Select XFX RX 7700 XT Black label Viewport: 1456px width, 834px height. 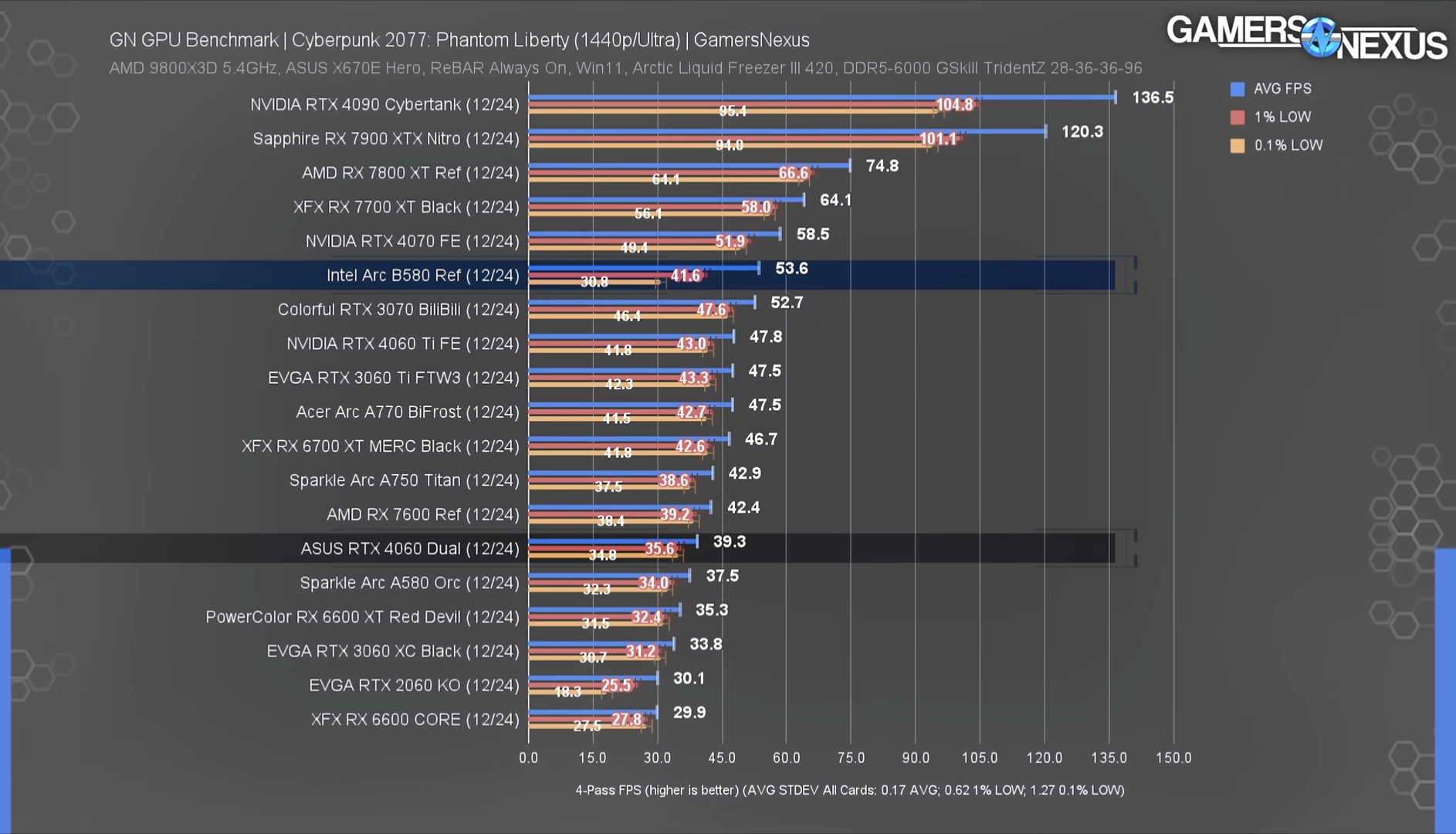(x=406, y=207)
